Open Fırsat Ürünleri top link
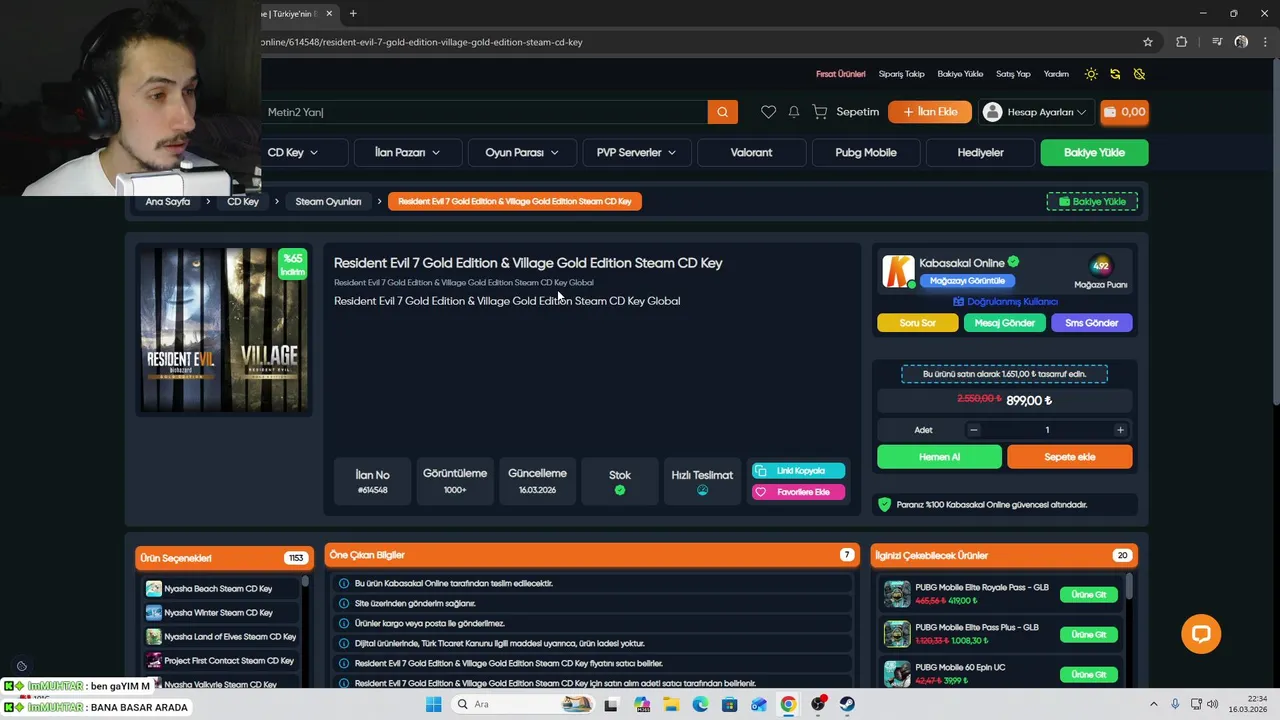Screen dimensions: 1280x720 click(x=841, y=74)
